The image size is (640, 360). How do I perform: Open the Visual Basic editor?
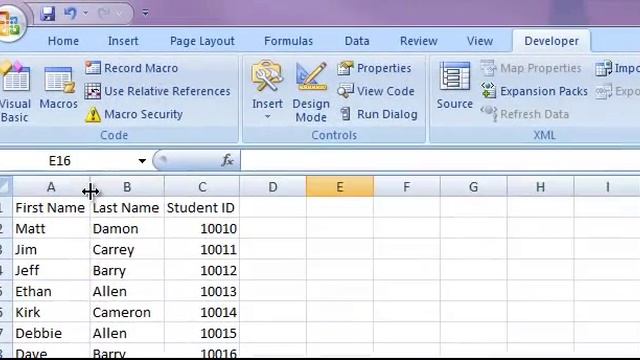(15, 91)
